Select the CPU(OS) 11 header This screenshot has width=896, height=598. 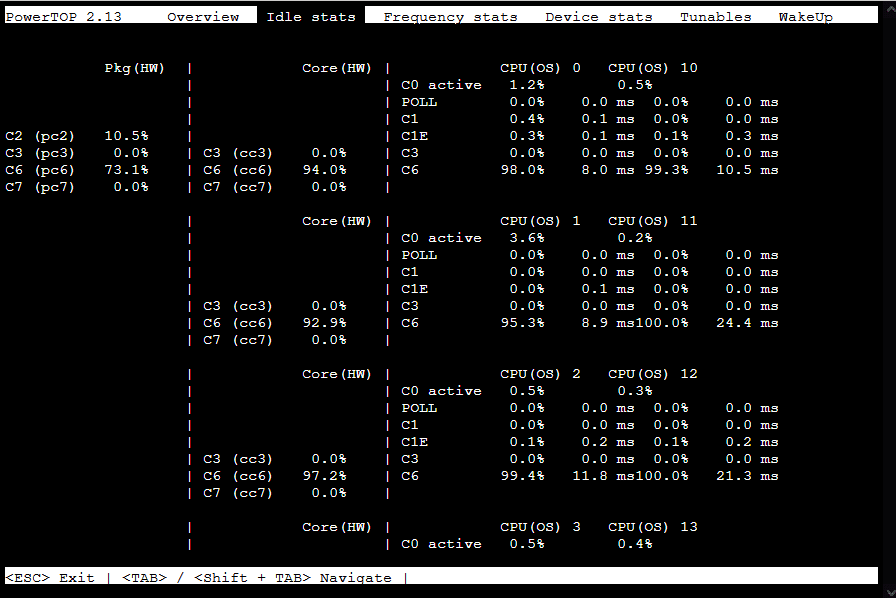pyautogui.click(x=653, y=221)
